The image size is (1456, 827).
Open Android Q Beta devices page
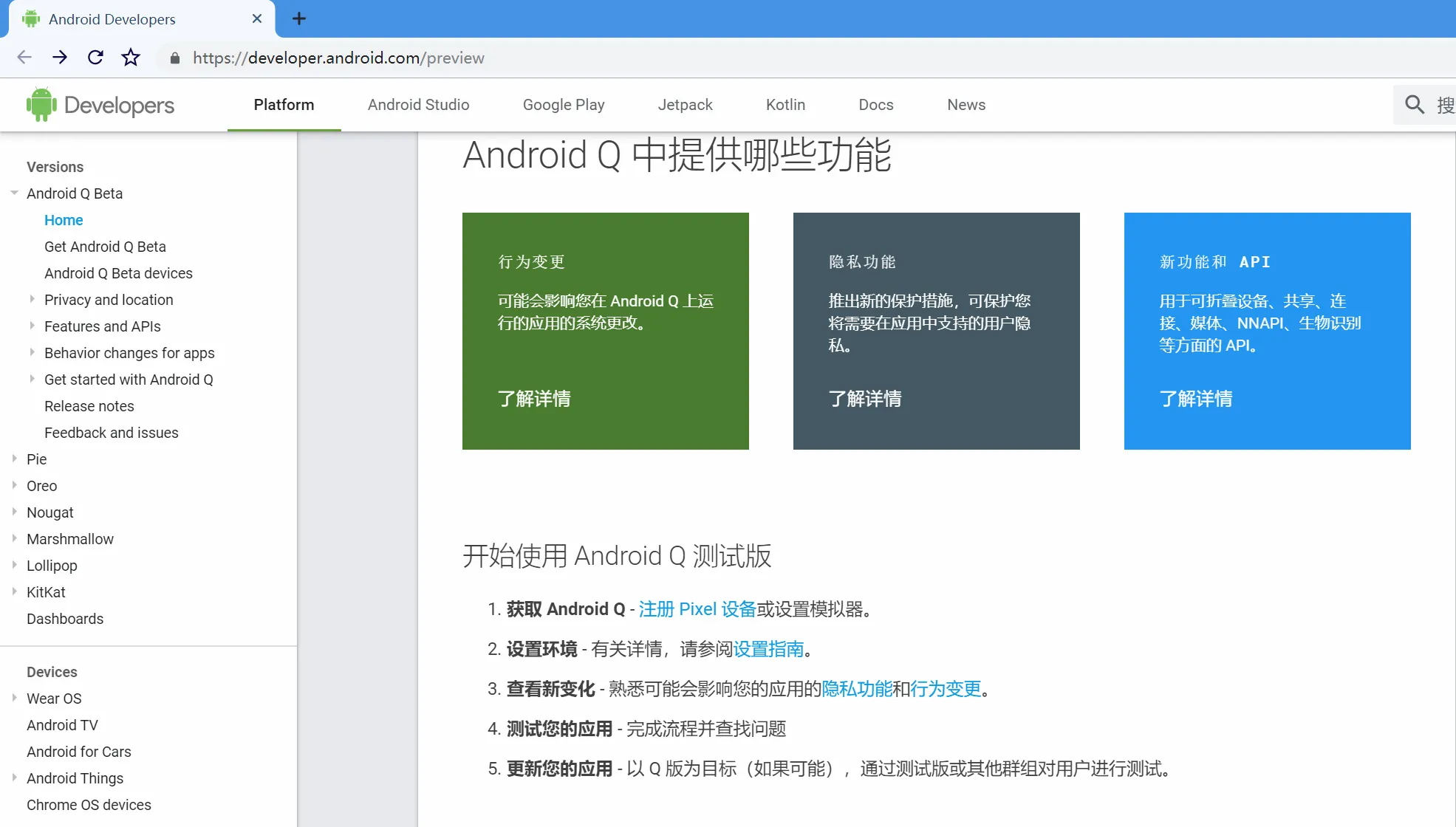[118, 273]
